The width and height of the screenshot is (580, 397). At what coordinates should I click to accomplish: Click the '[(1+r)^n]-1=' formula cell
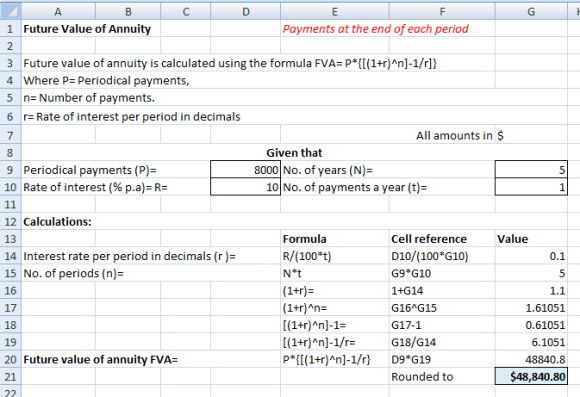[x=335, y=325]
